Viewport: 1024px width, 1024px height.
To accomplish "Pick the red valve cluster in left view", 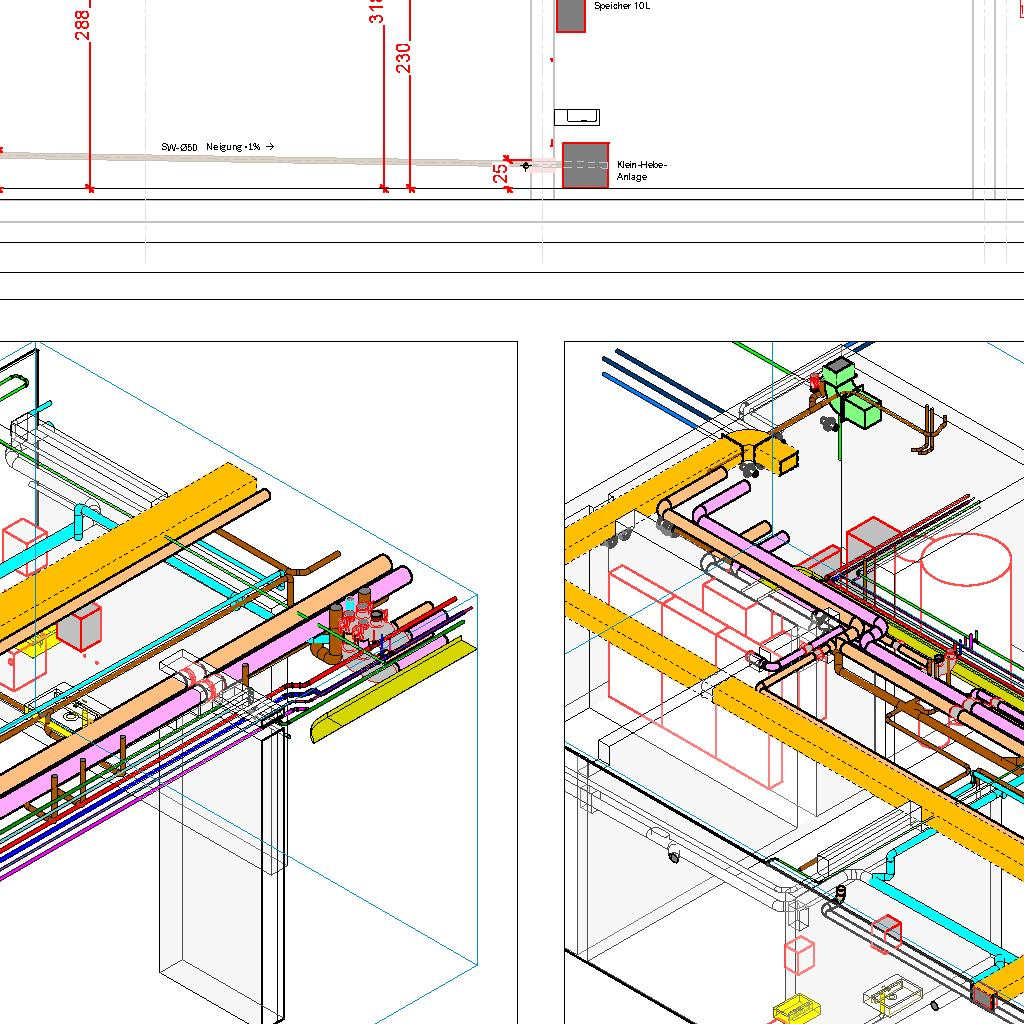I will [x=360, y=625].
